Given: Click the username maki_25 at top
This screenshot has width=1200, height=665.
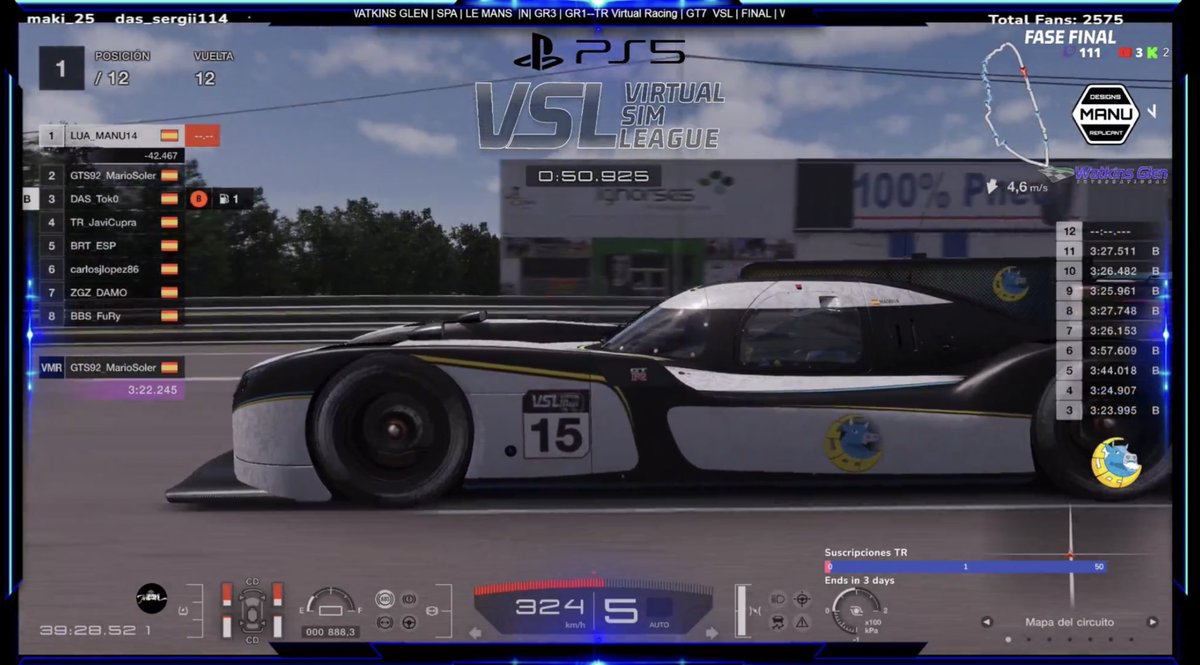Looking at the screenshot, I should [59, 19].
